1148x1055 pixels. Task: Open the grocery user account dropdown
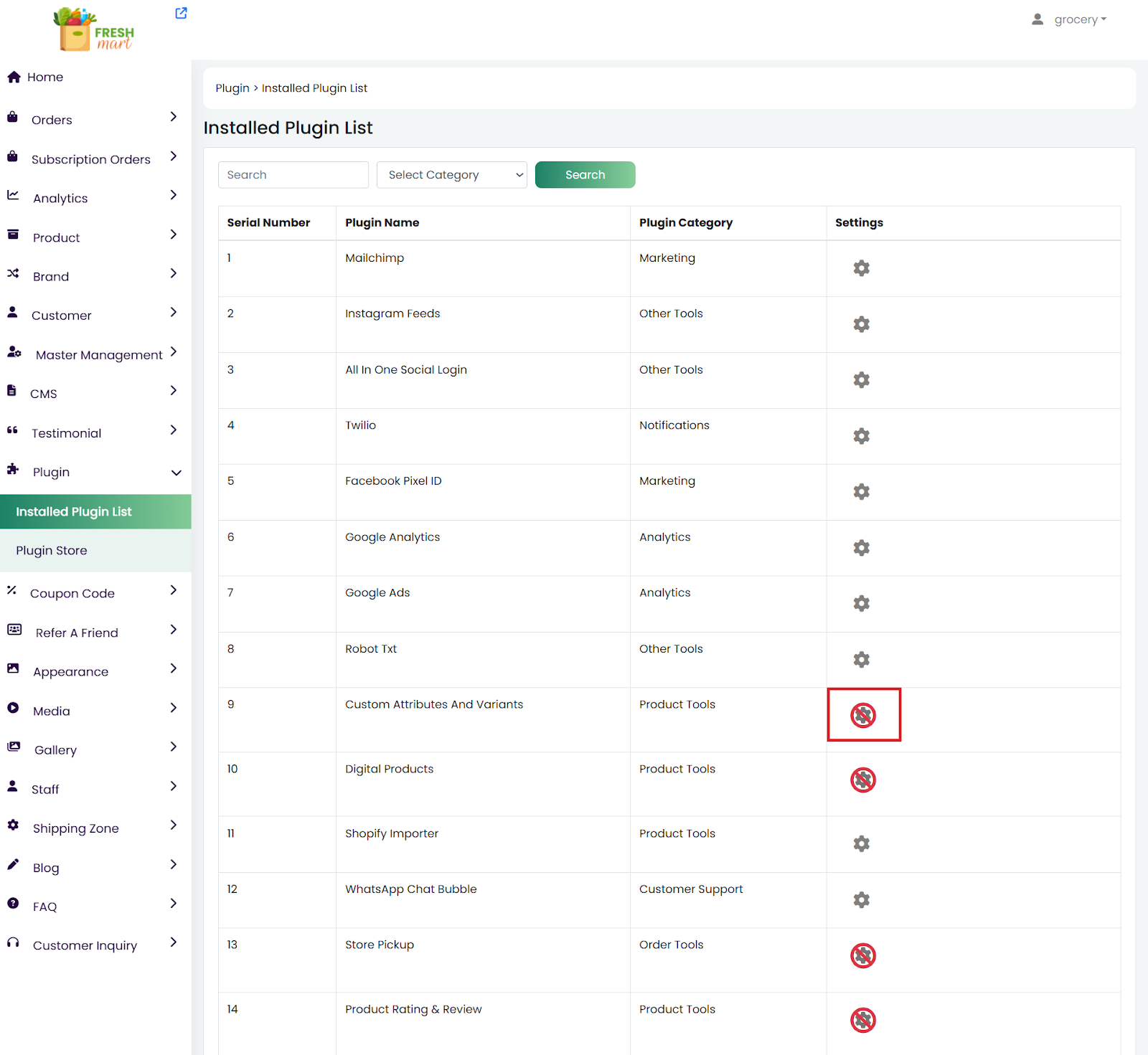click(1070, 19)
